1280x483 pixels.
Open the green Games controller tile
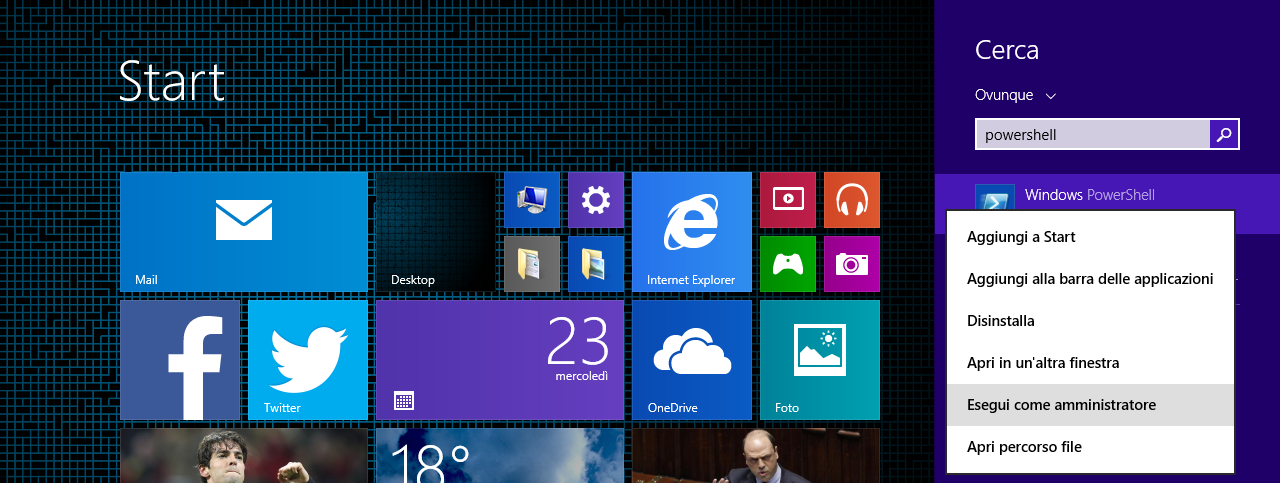coord(788,264)
